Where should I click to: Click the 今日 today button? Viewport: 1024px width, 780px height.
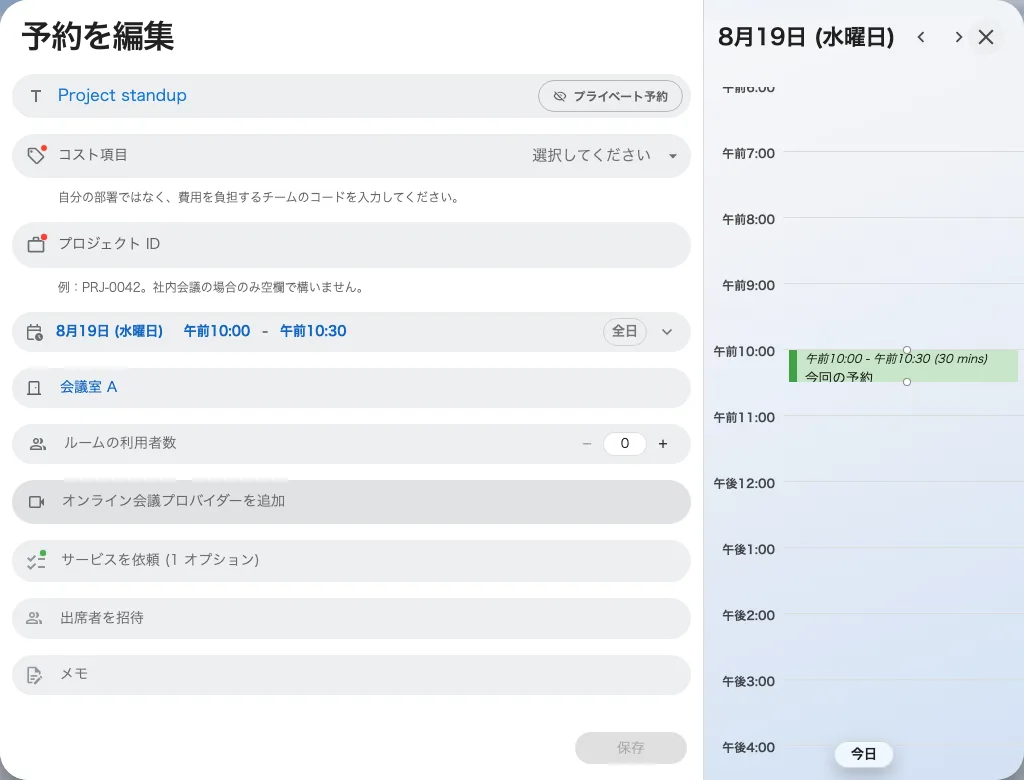[863, 755]
